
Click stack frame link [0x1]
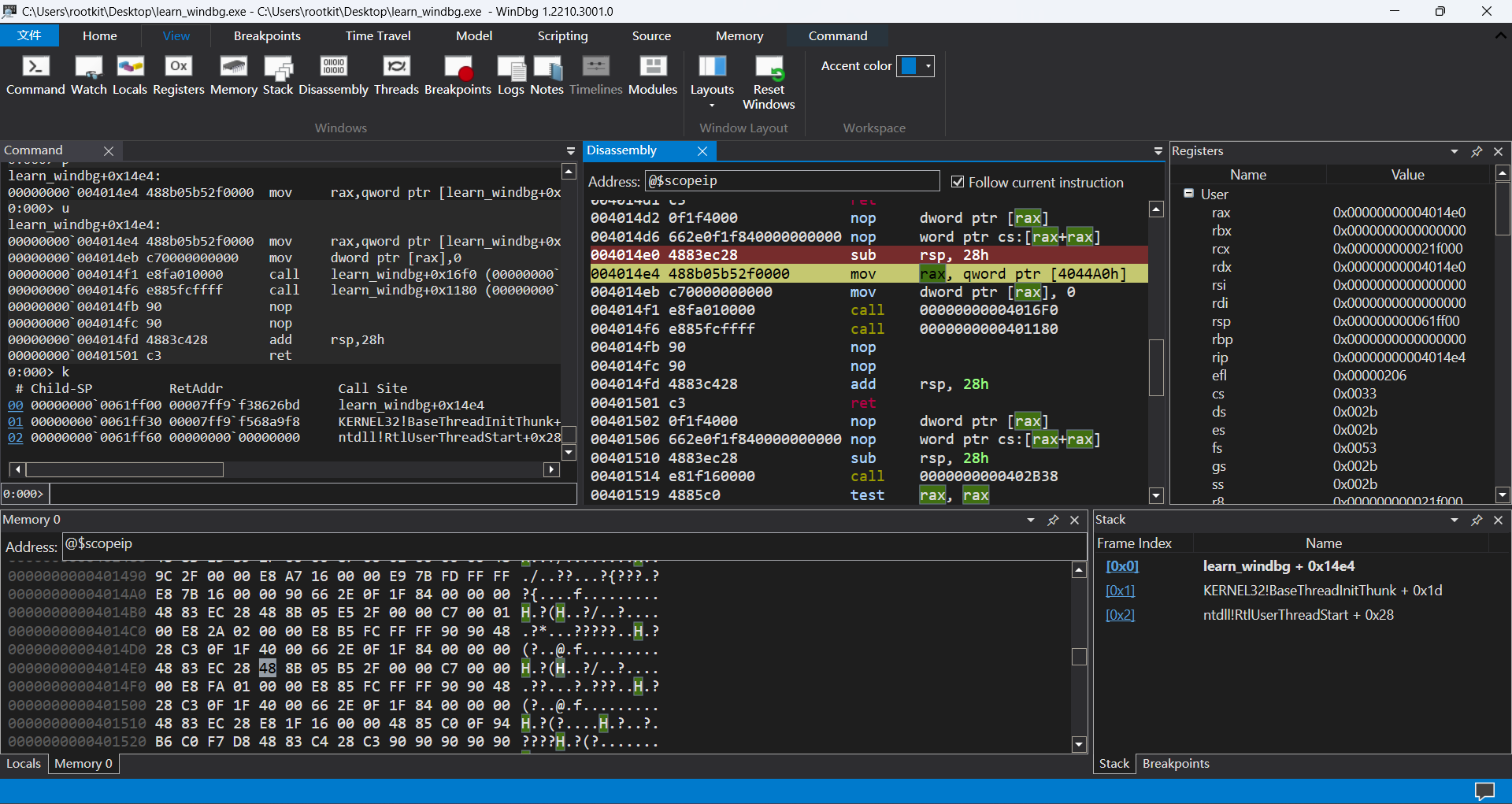[x=1120, y=591]
